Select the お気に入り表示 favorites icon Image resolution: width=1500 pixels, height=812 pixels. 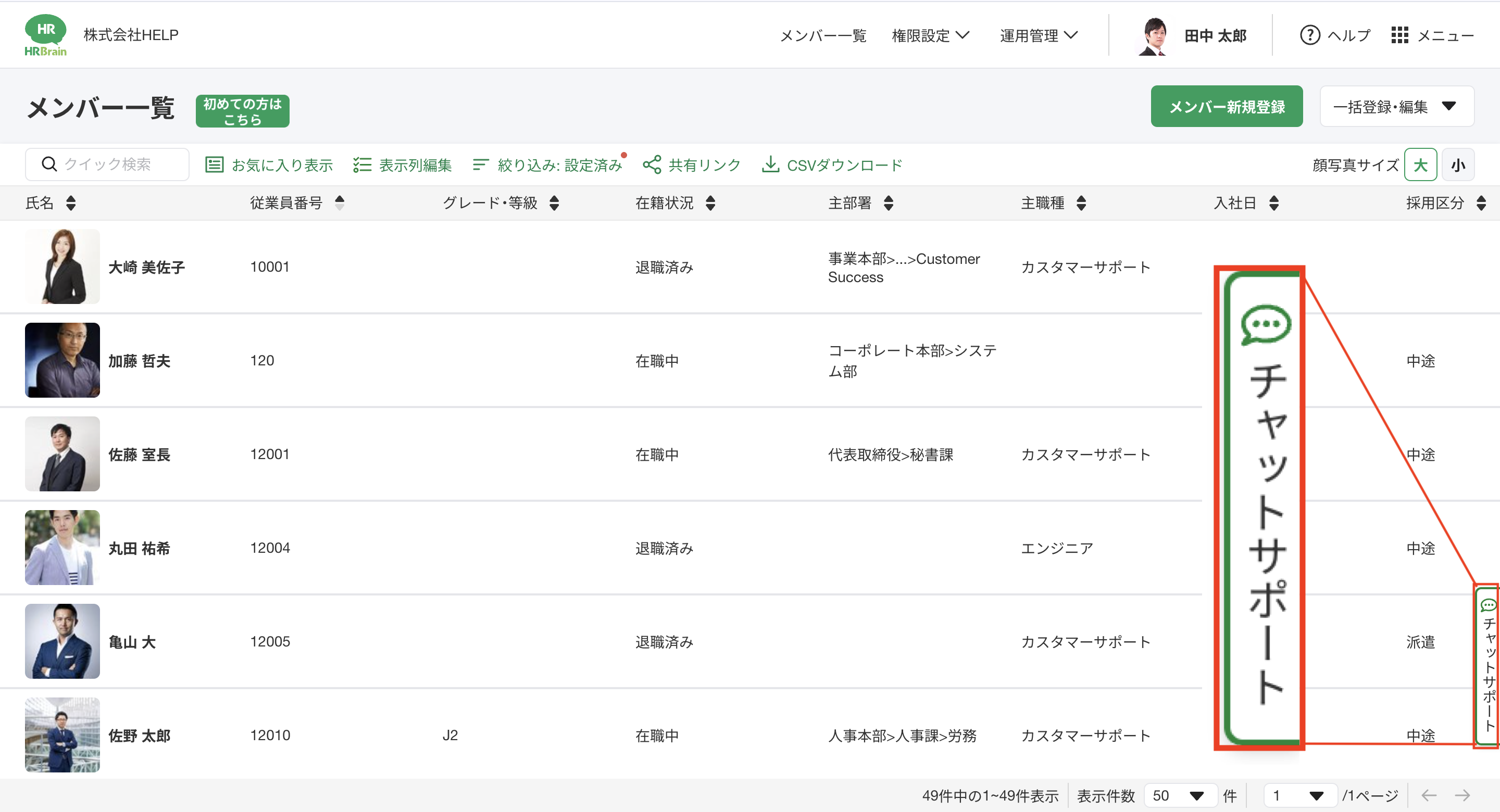[x=214, y=164]
